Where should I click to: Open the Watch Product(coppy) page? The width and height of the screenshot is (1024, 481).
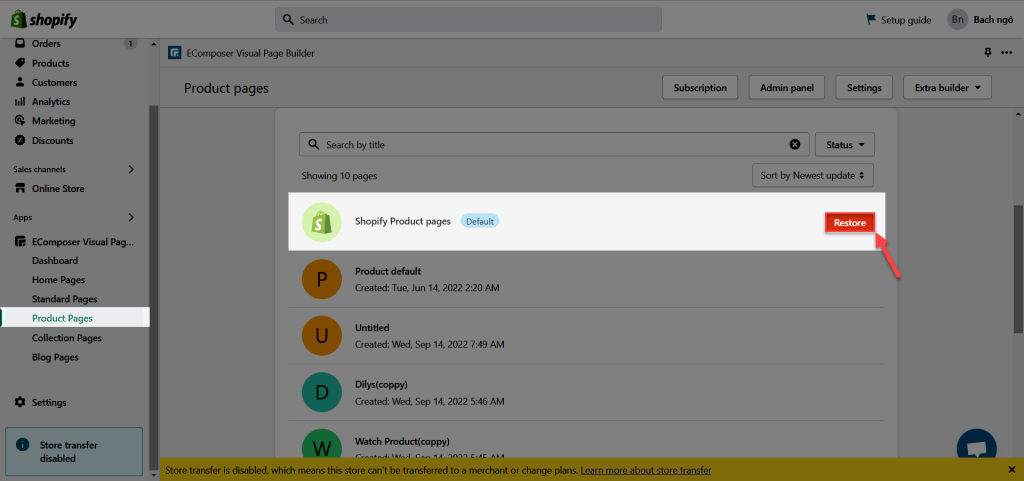click(402, 441)
